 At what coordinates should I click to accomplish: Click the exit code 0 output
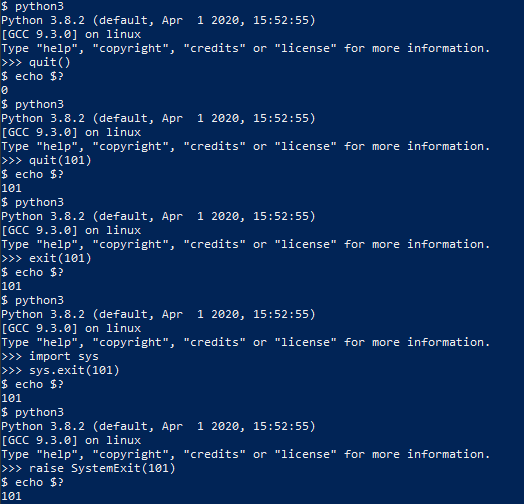click(x=4, y=90)
